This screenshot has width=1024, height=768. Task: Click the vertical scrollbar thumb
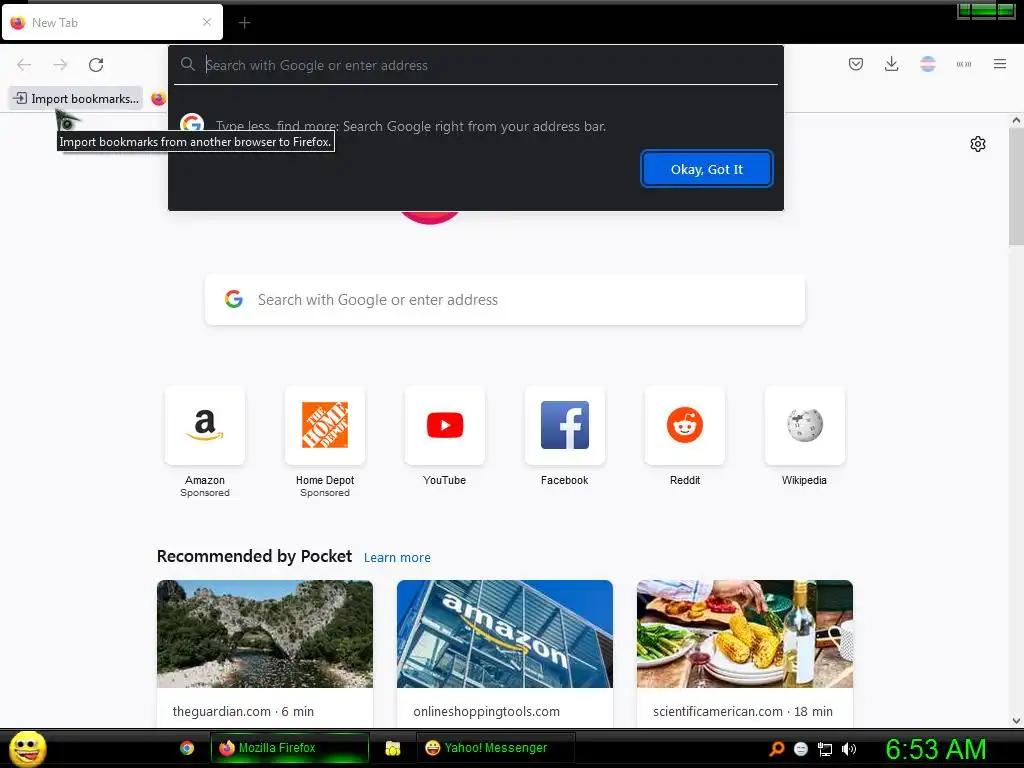tap(1016, 186)
